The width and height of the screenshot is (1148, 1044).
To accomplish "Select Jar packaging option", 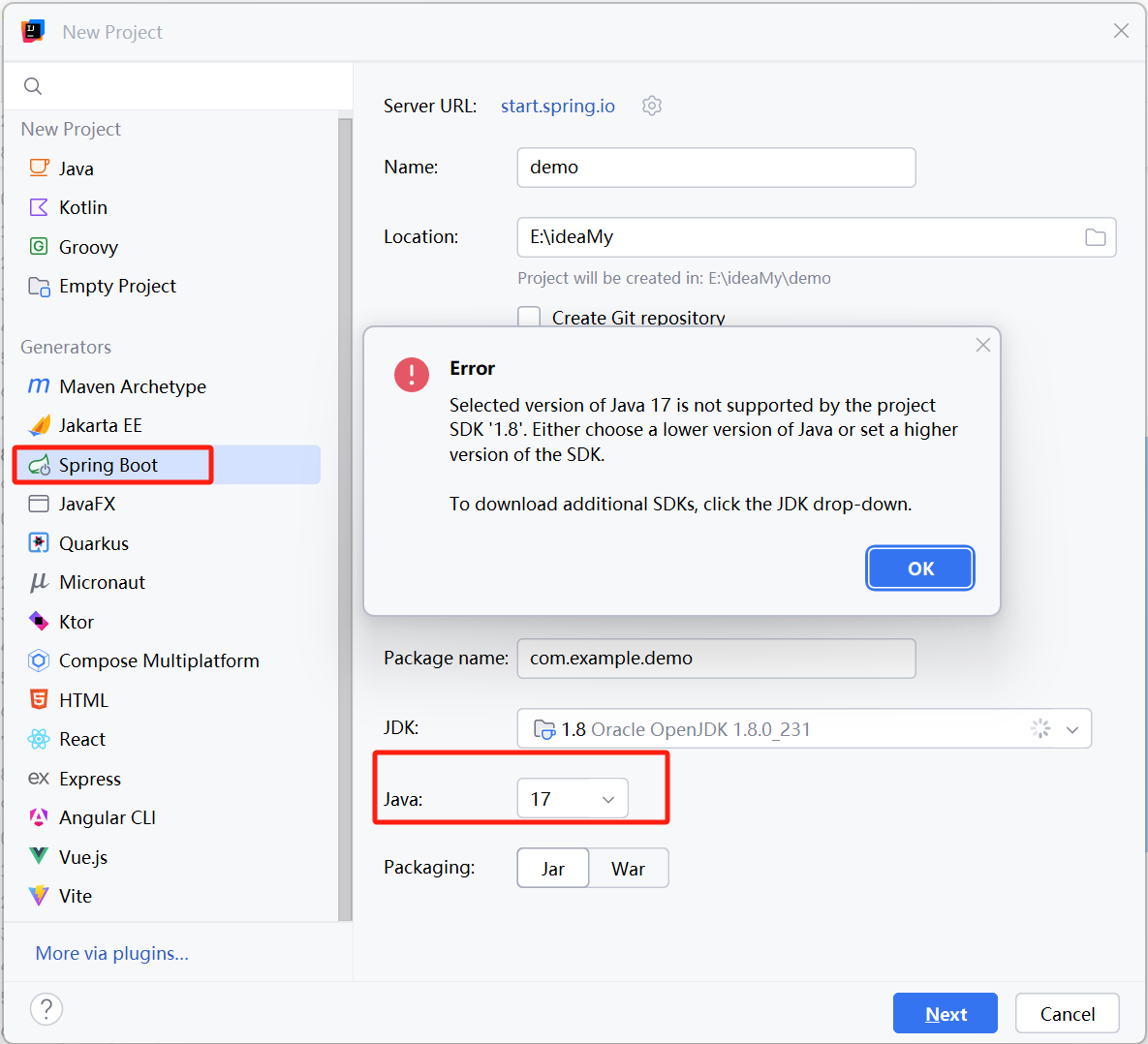I will [x=553, y=869].
